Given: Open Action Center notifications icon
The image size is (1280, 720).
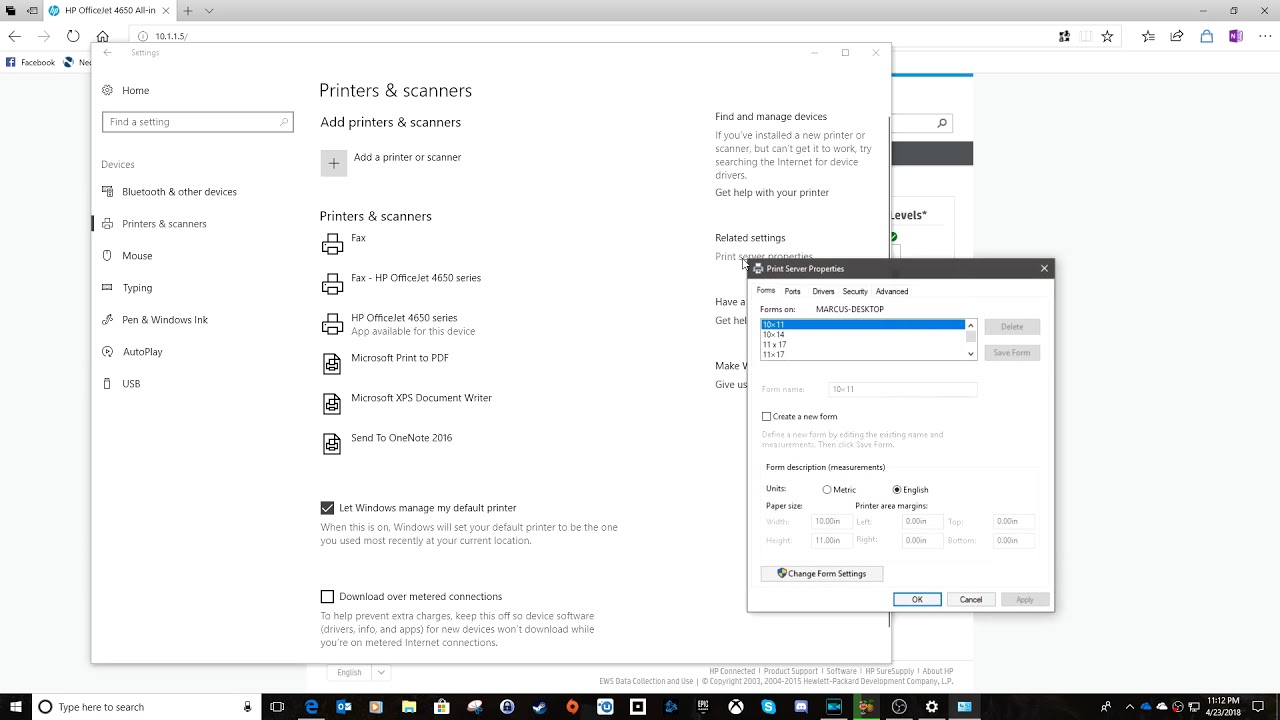Looking at the screenshot, I should pos(1258,707).
